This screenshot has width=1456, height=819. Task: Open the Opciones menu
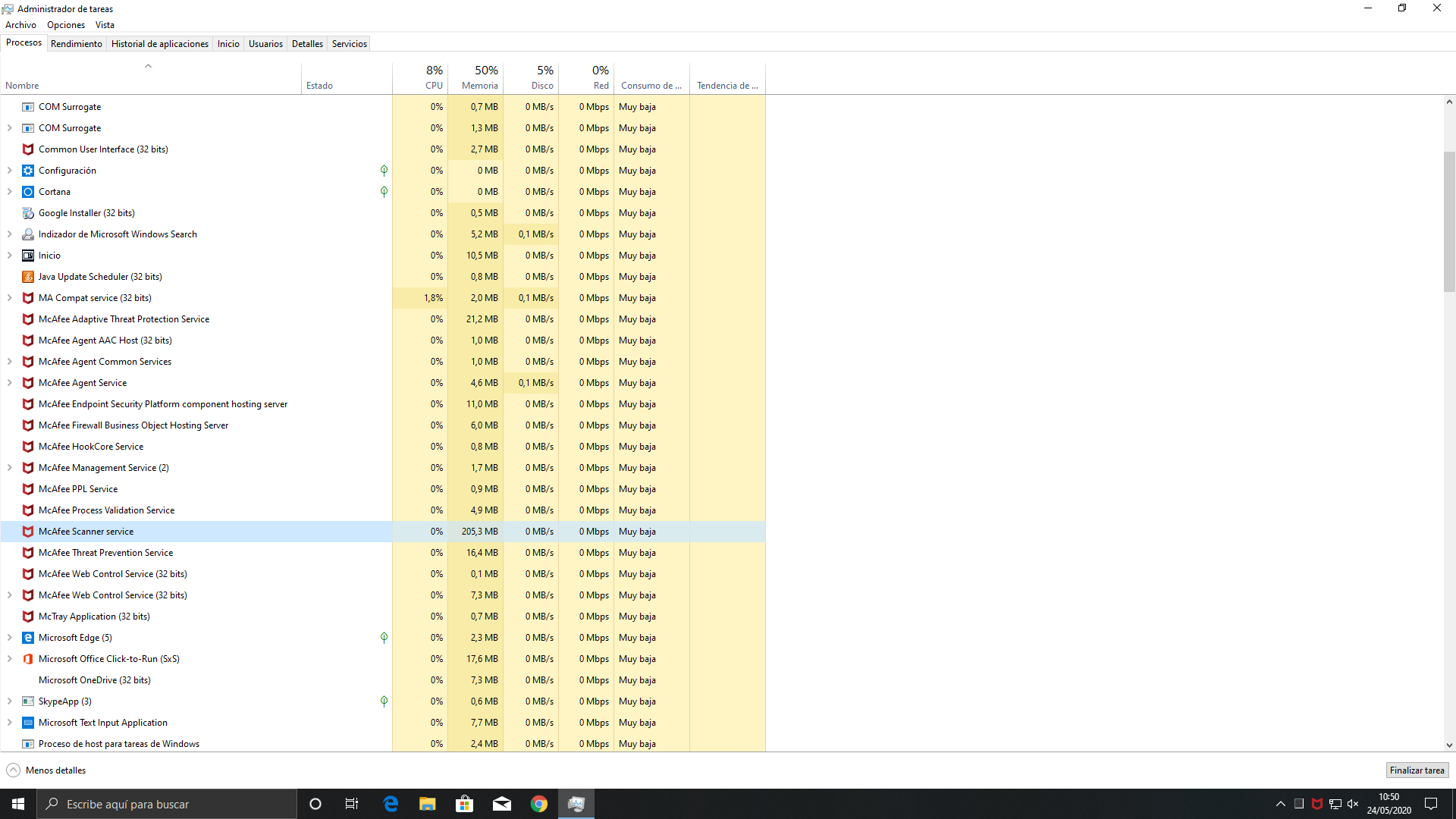coord(66,25)
